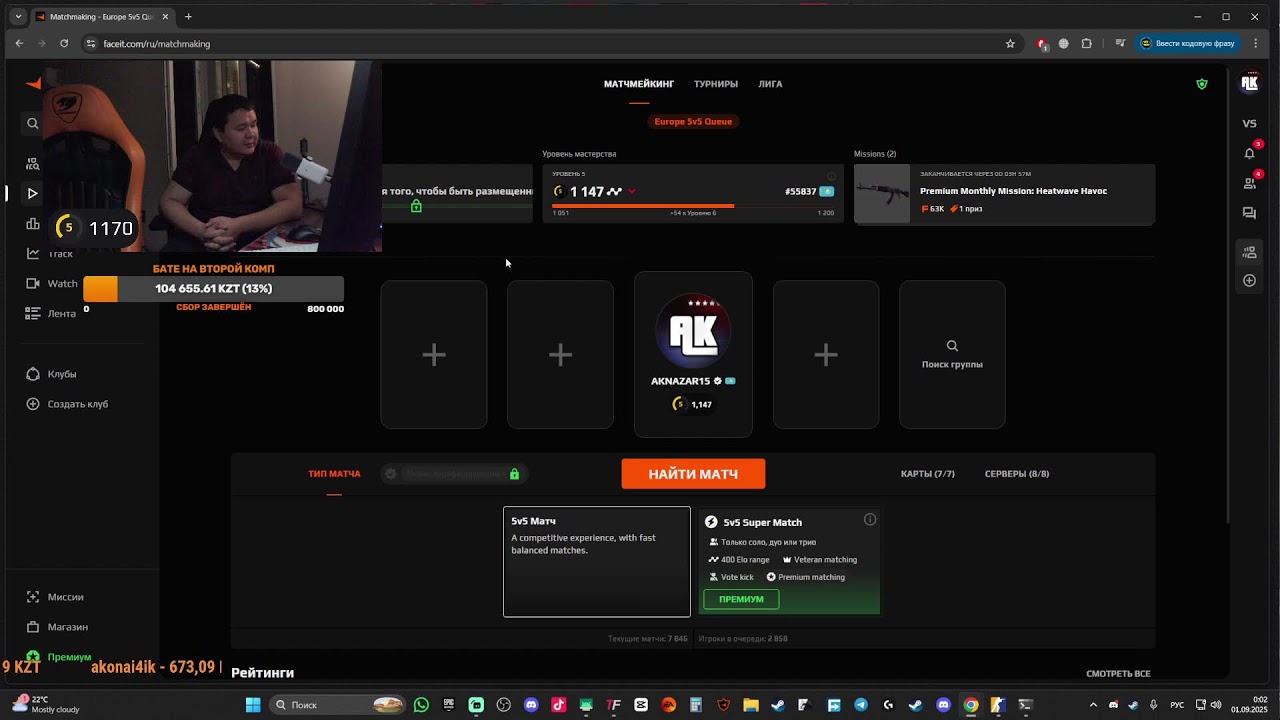
Task: Open Лента feed in the sidebar
Action: pos(50,313)
